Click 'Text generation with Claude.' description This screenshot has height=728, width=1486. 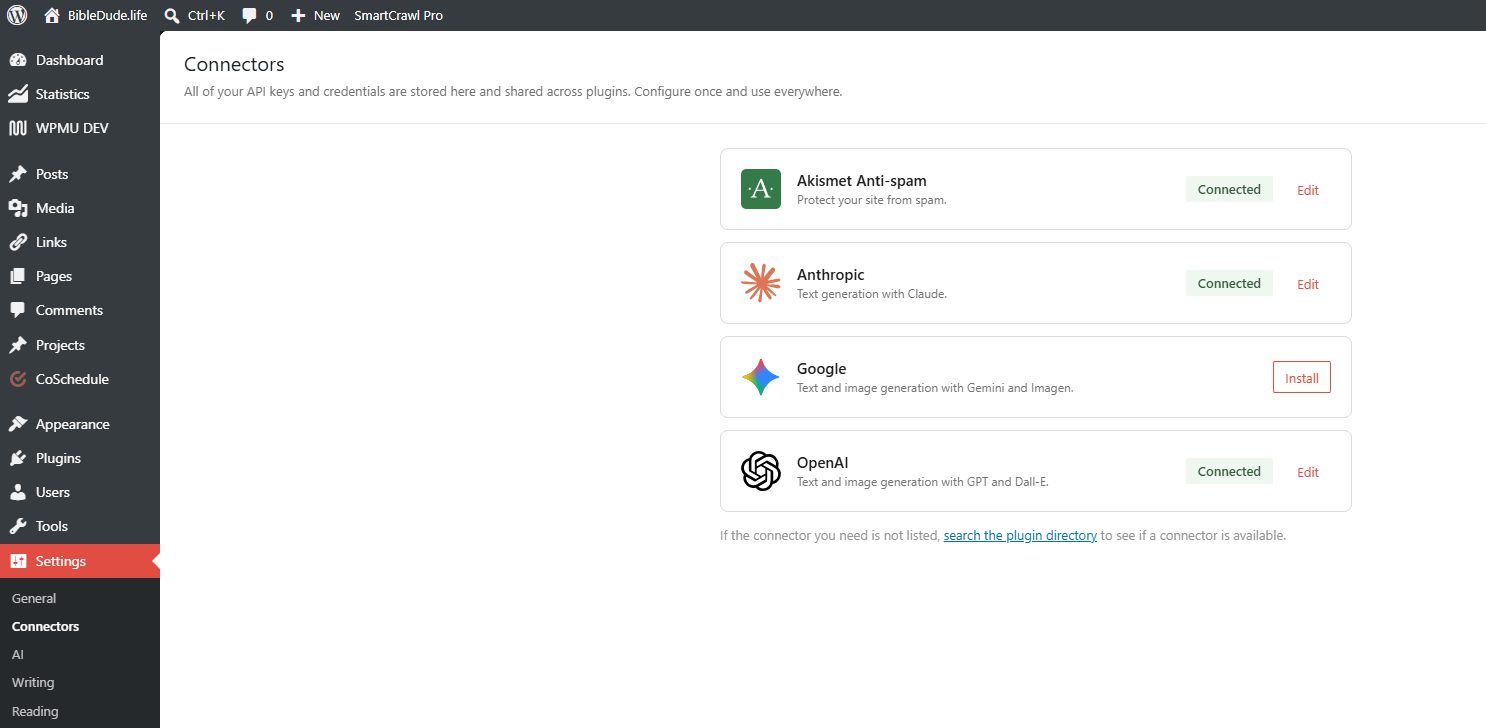[x=872, y=294]
